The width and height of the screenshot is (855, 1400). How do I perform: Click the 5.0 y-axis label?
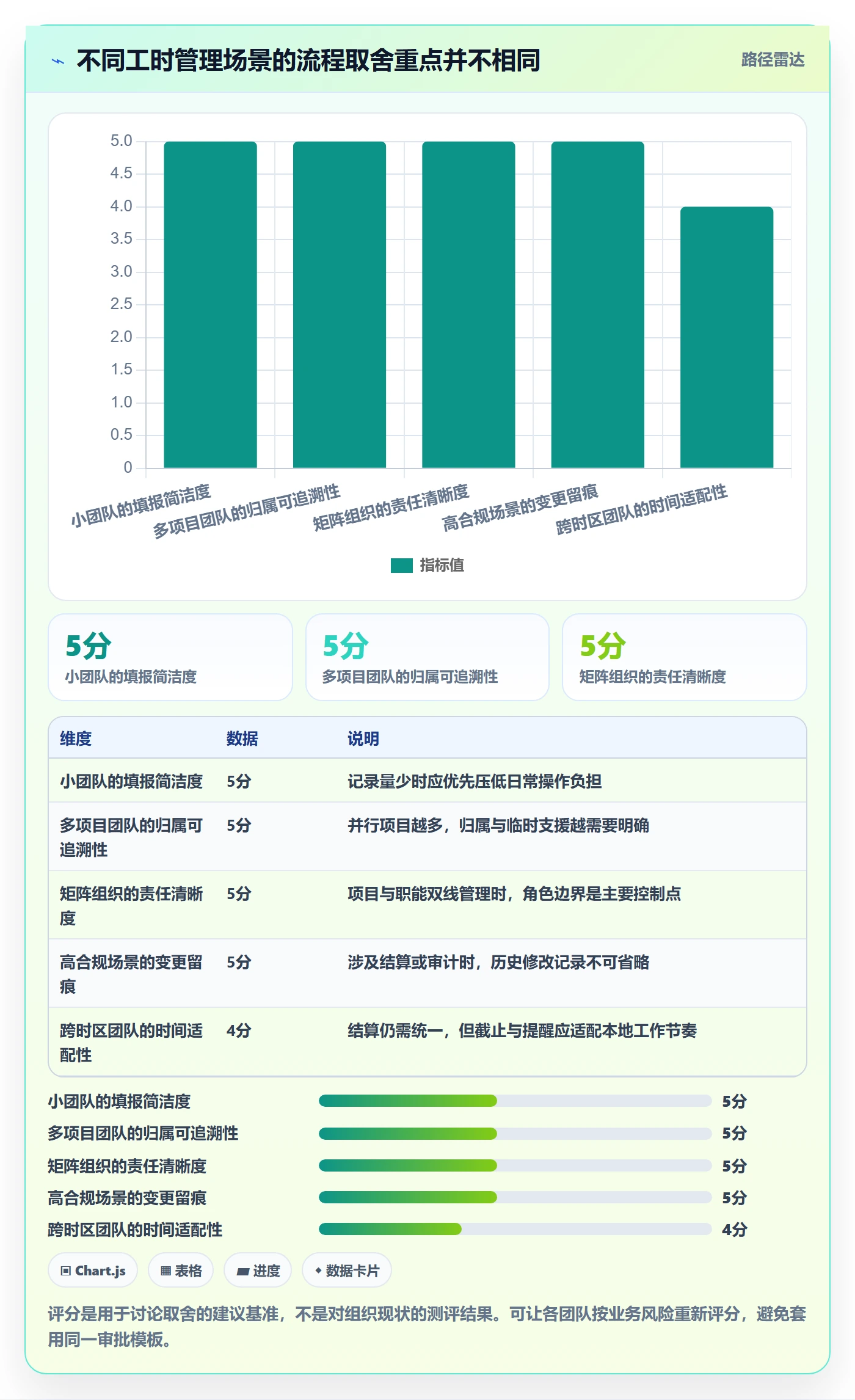[121, 141]
